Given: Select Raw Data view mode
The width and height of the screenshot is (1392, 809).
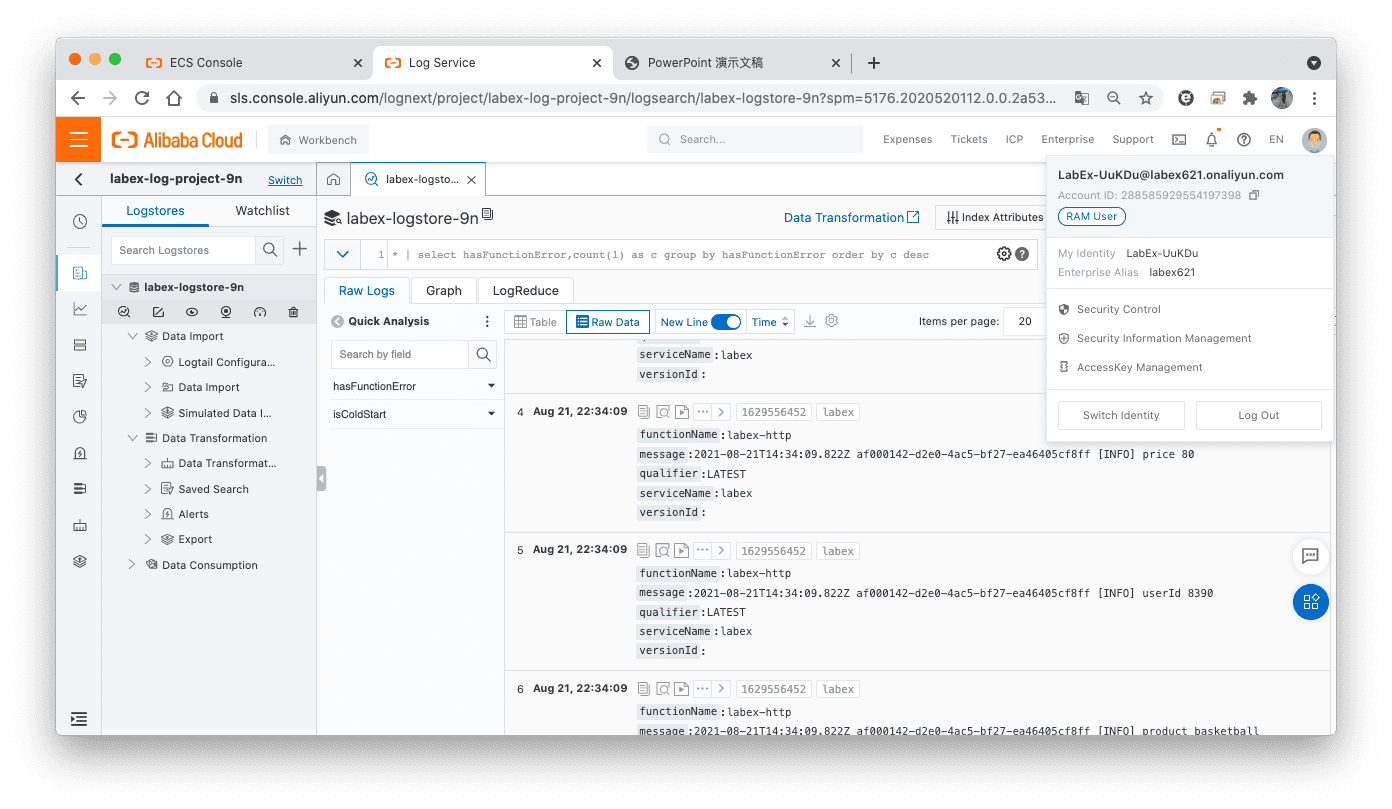Looking at the screenshot, I should (x=607, y=322).
